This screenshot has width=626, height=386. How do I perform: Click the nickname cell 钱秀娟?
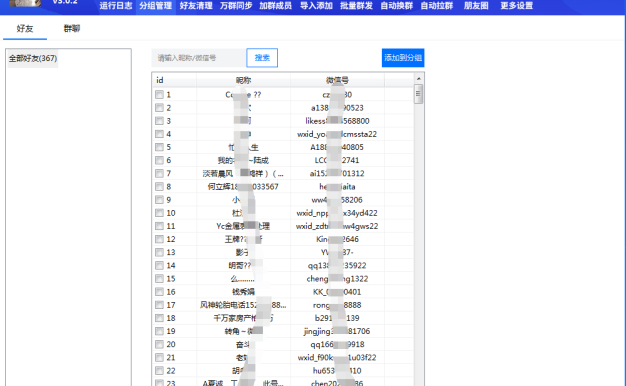[243, 292]
